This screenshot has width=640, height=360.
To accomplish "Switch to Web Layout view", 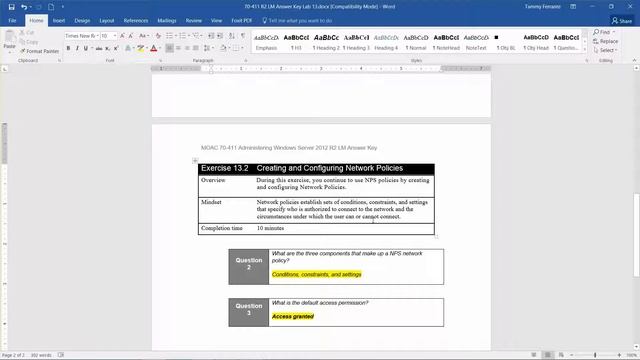I will click(x=561, y=355).
